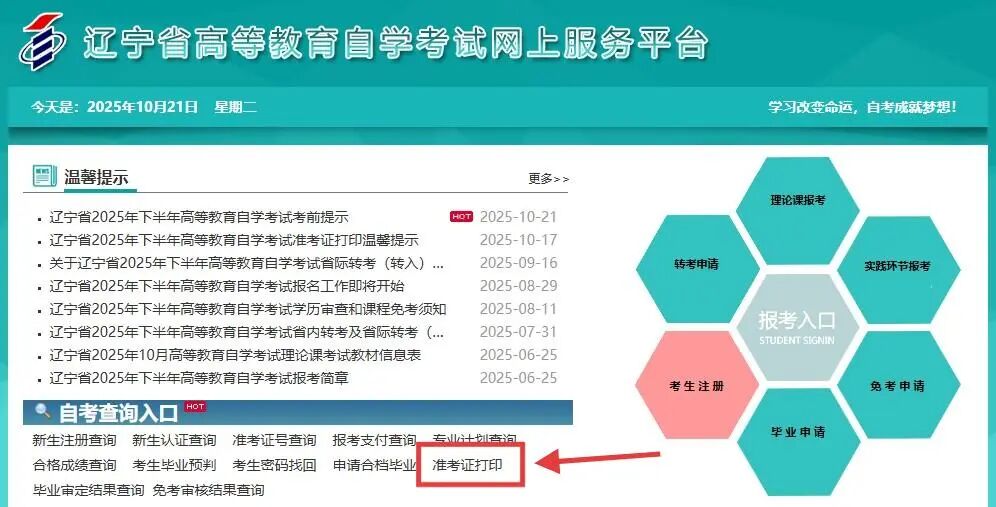The width and height of the screenshot is (996, 507).
Task: Open news about 省内转考及省际转考
Action: tap(246, 332)
